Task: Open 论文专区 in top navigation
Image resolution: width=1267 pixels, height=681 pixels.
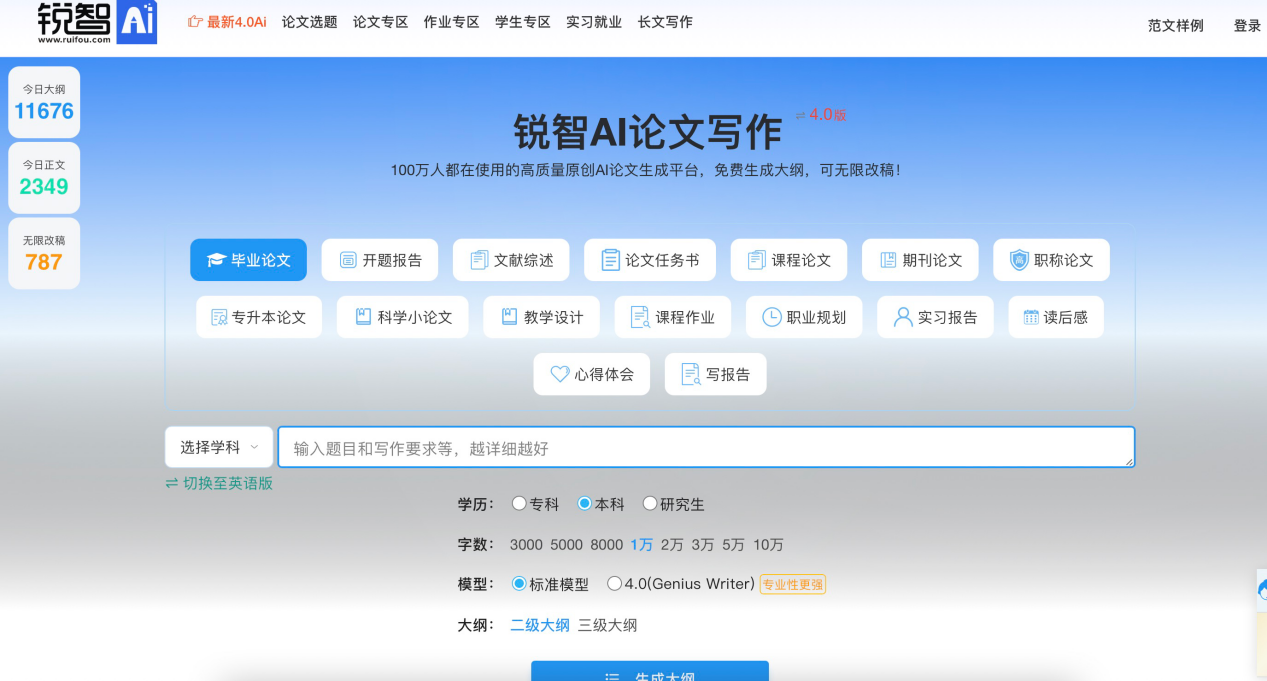Action: pos(380,22)
